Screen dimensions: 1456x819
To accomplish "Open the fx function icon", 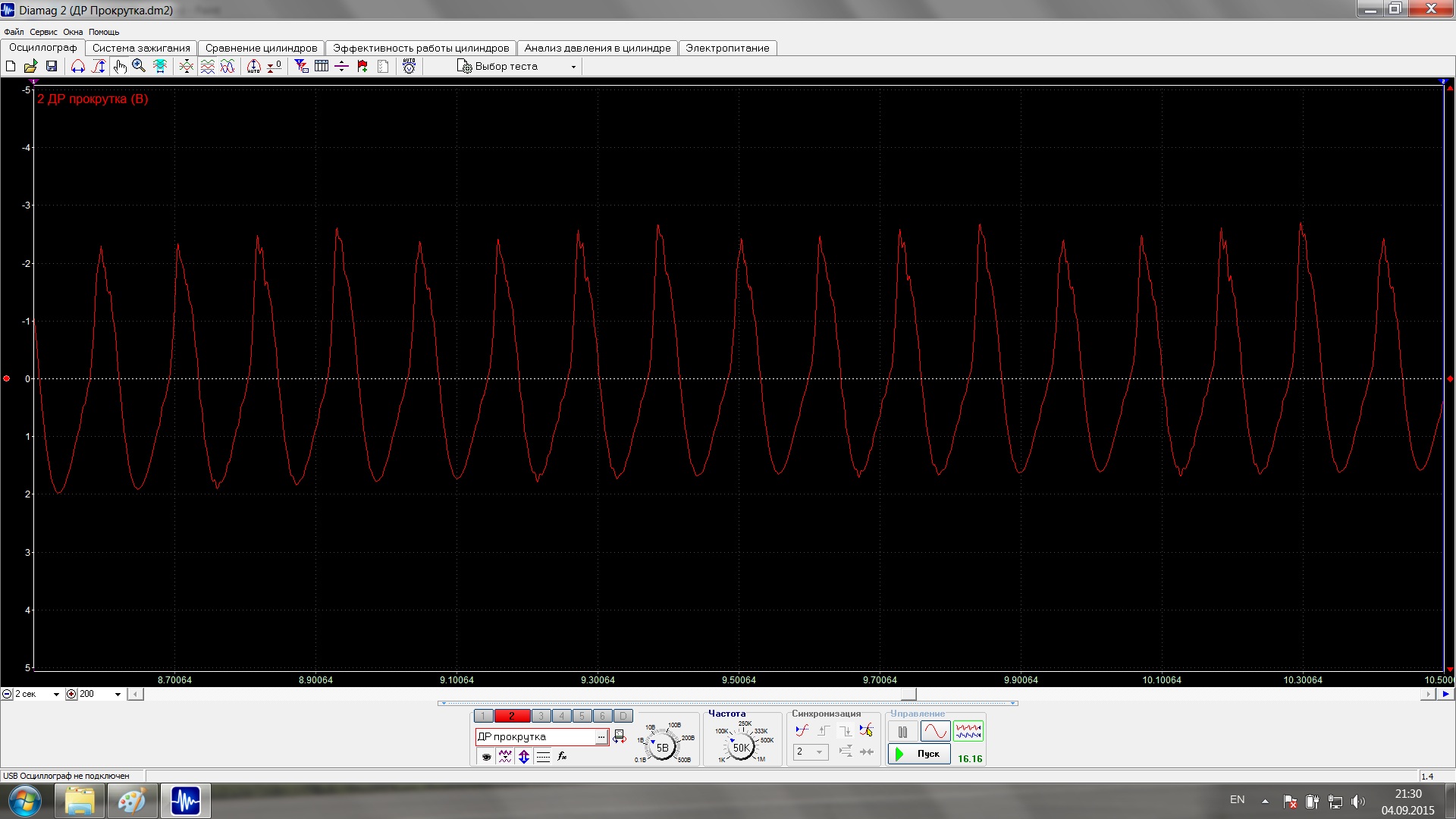I will point(562,756).
